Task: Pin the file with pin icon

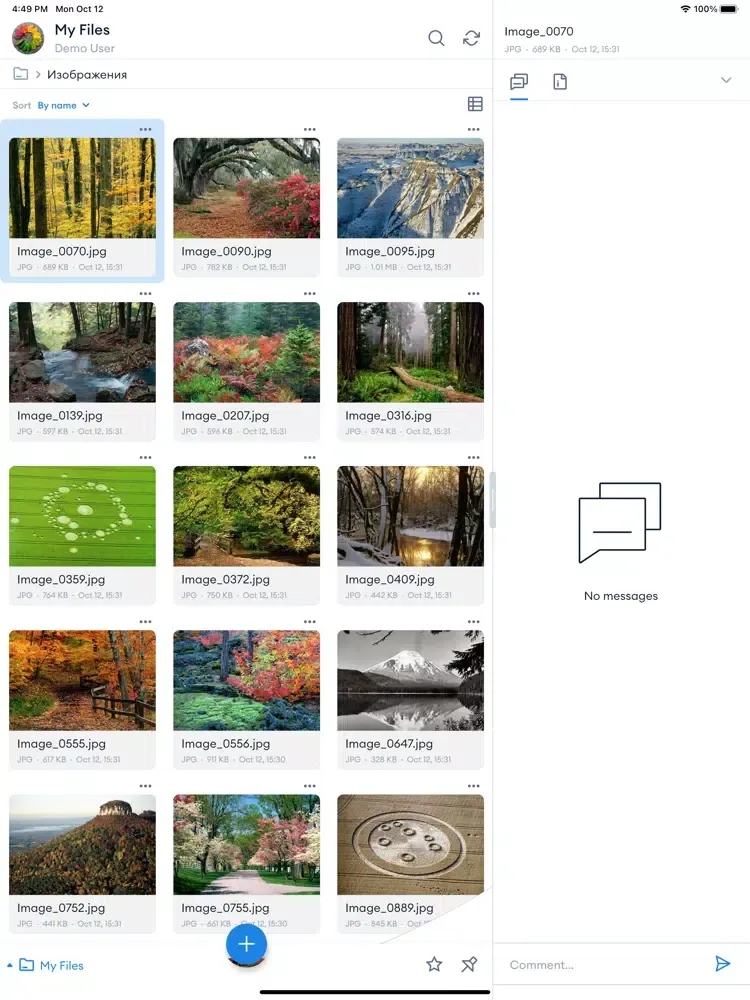Action: (x=469, y=964)
